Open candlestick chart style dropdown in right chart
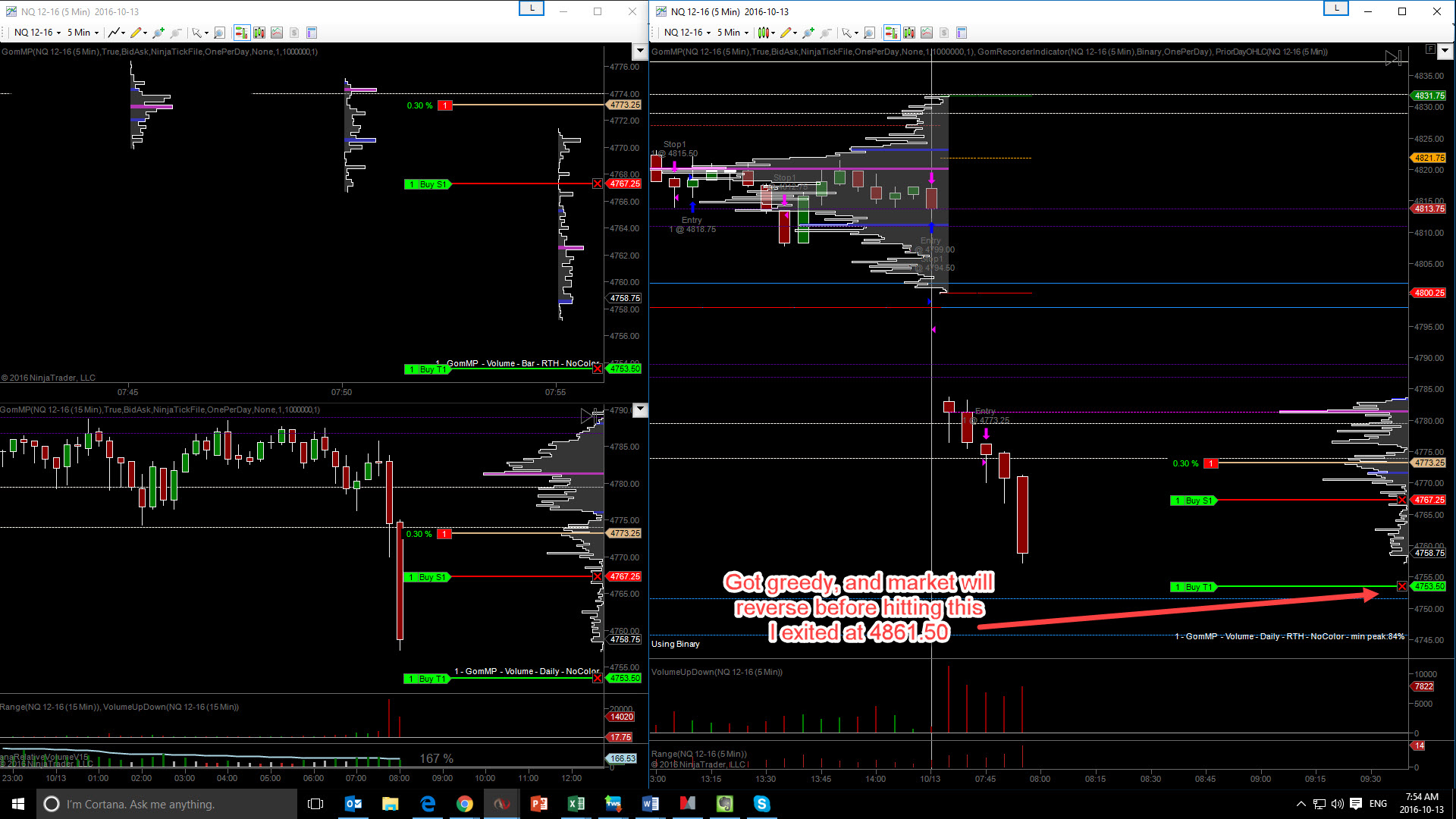Image resolution: width=1456 pixels, height=819 pixels. point(766,33)
